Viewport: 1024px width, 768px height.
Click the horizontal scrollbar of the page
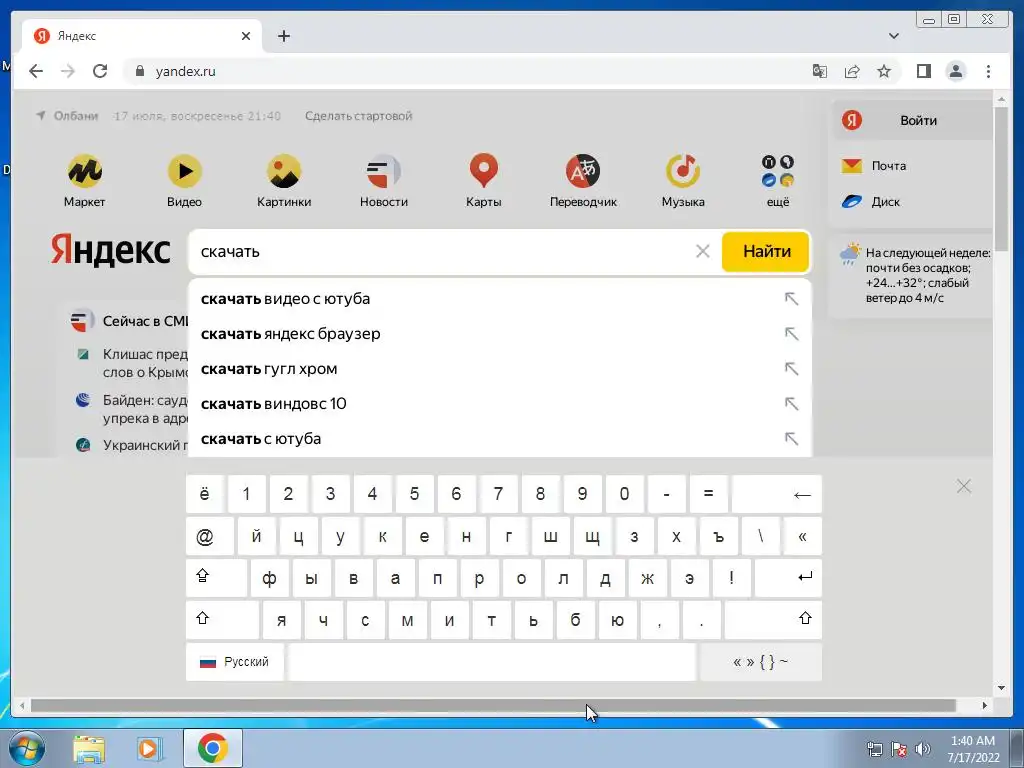coord(493,705)
